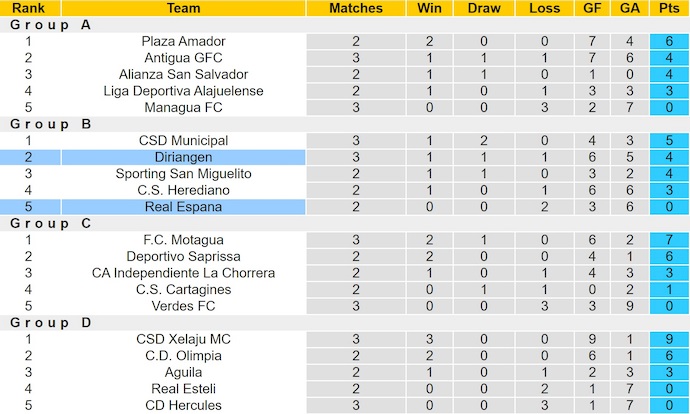
Task: Click F.C. Motagua's 7 points cell
Action: click(664, 240)
